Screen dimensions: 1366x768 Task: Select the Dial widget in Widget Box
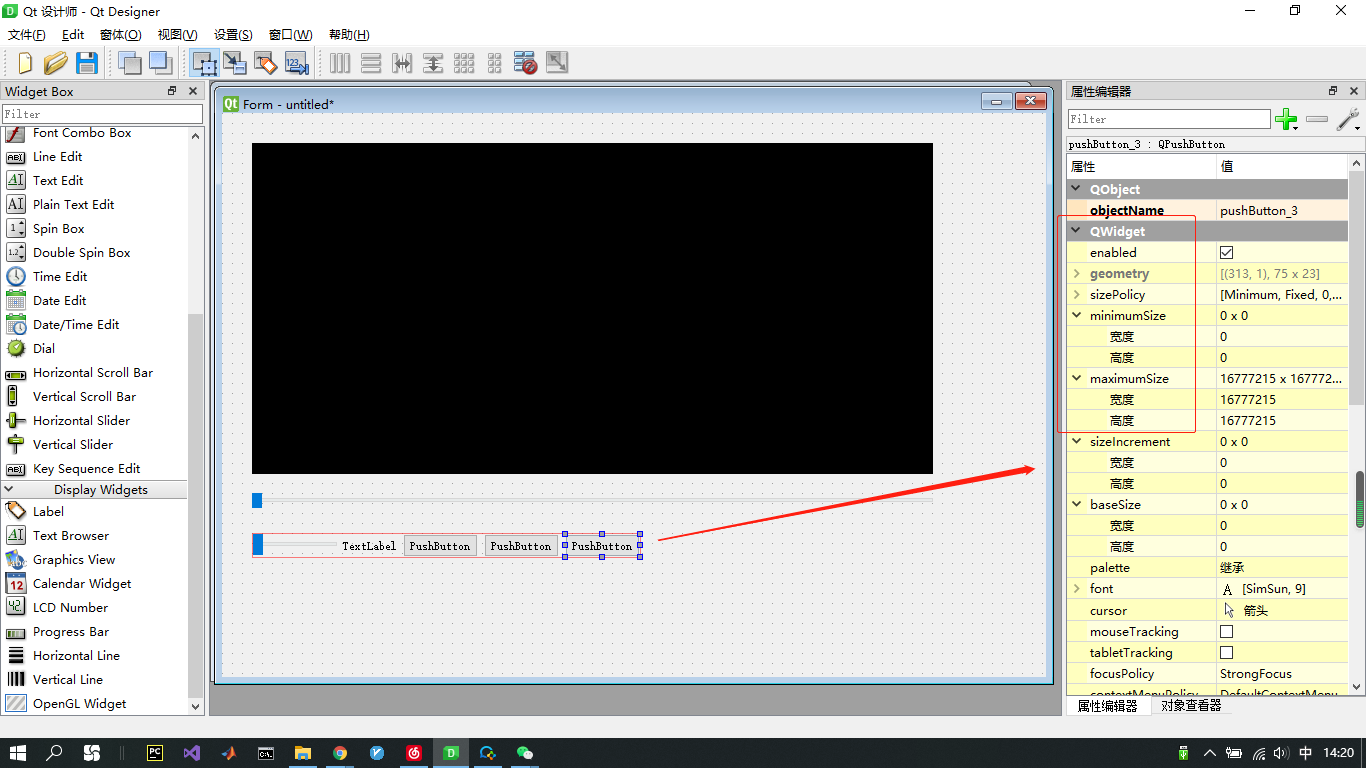click(43, 348)
